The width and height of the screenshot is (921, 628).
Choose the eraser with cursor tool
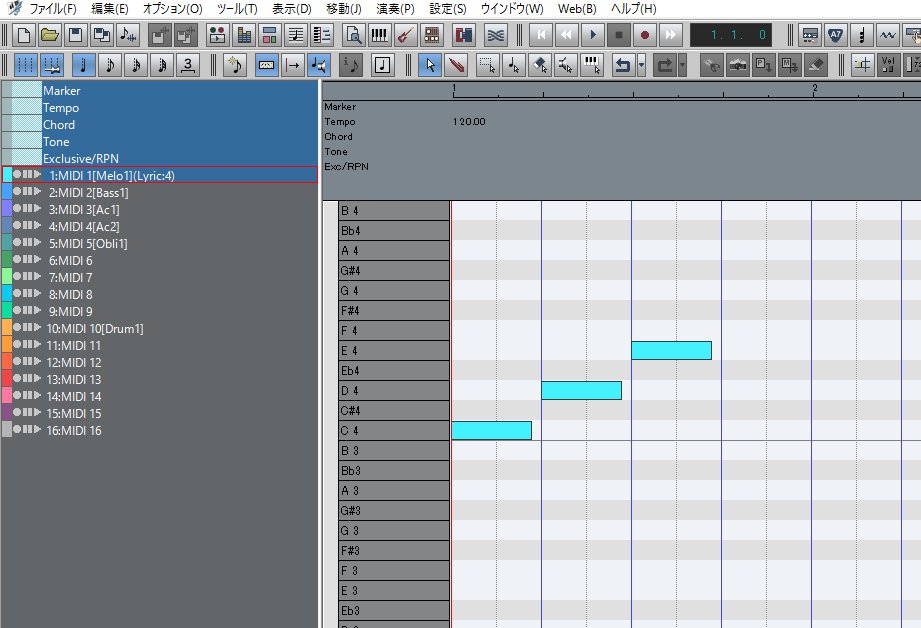pyautogui.click(x=540, y=65)
